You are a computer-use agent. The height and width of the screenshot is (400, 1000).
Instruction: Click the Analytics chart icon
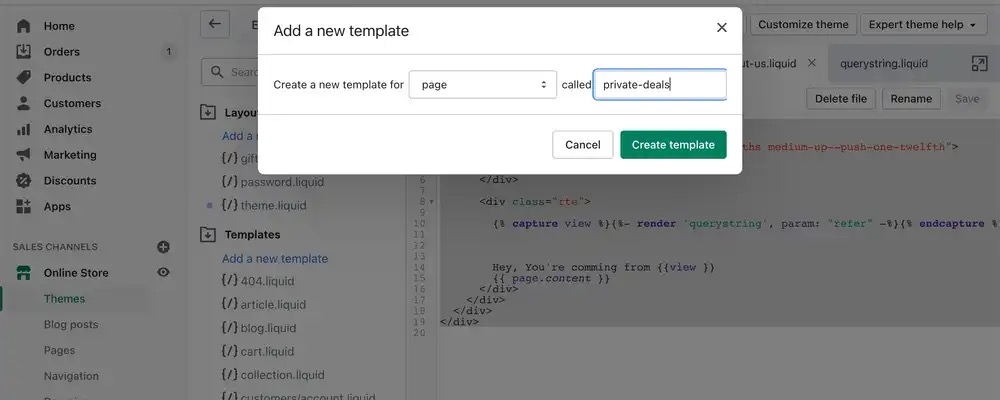[24, 130]
